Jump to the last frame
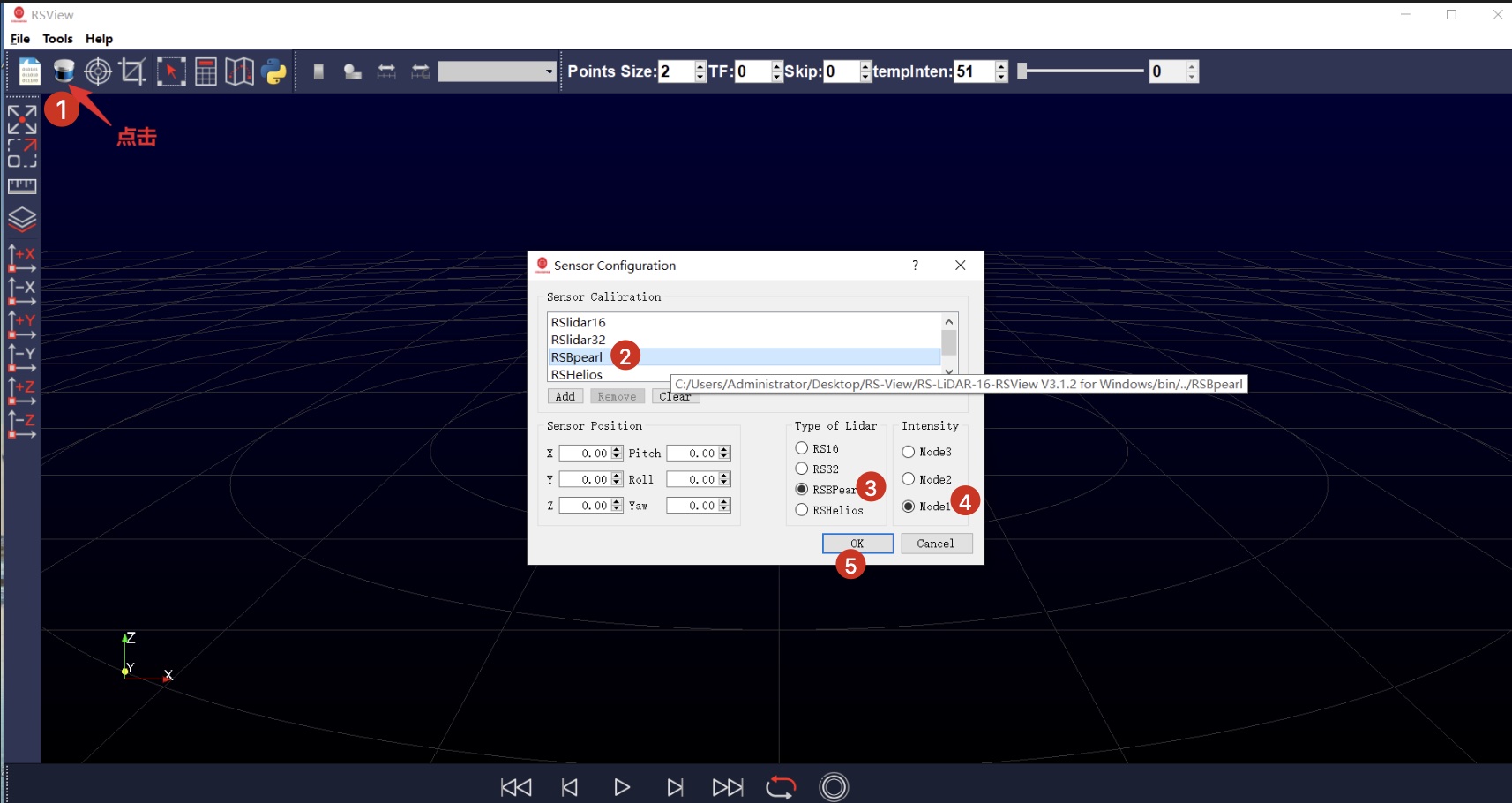1512x803 pixels. [728, 787]
